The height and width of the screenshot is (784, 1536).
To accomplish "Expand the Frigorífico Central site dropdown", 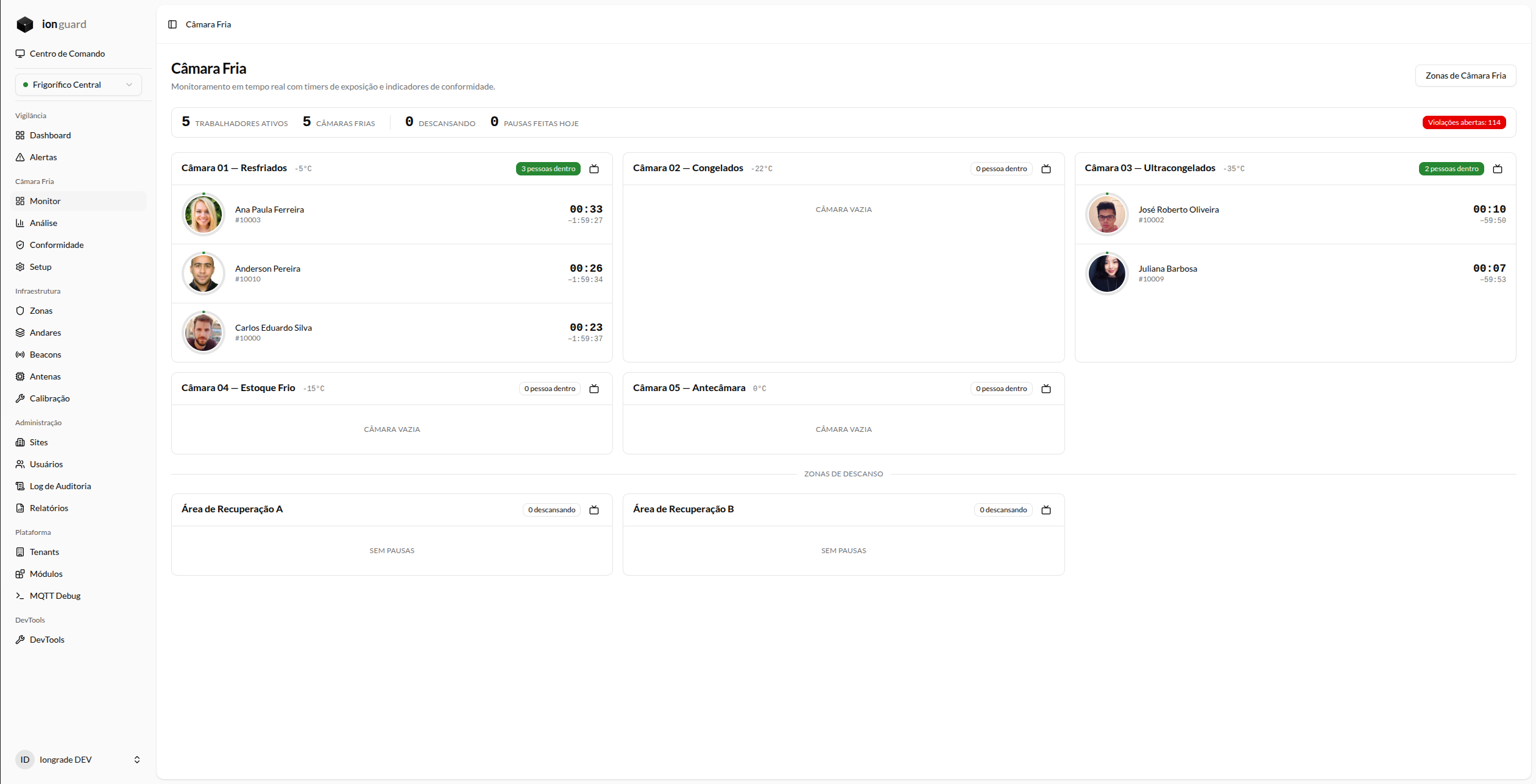I will pyautogui.click(x=79, y=85).
